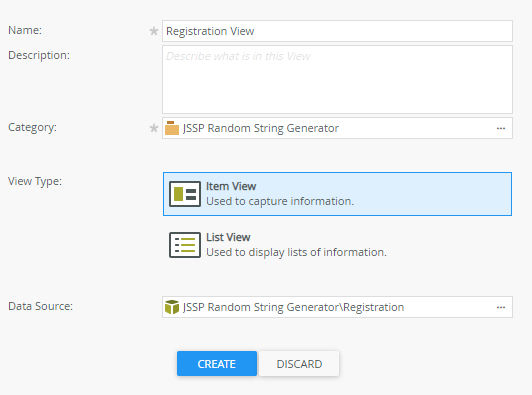Open Data Source browse ellipsis
Image resolution: width=532 pixels, height=395 pixels.
(x=501, y=307)
